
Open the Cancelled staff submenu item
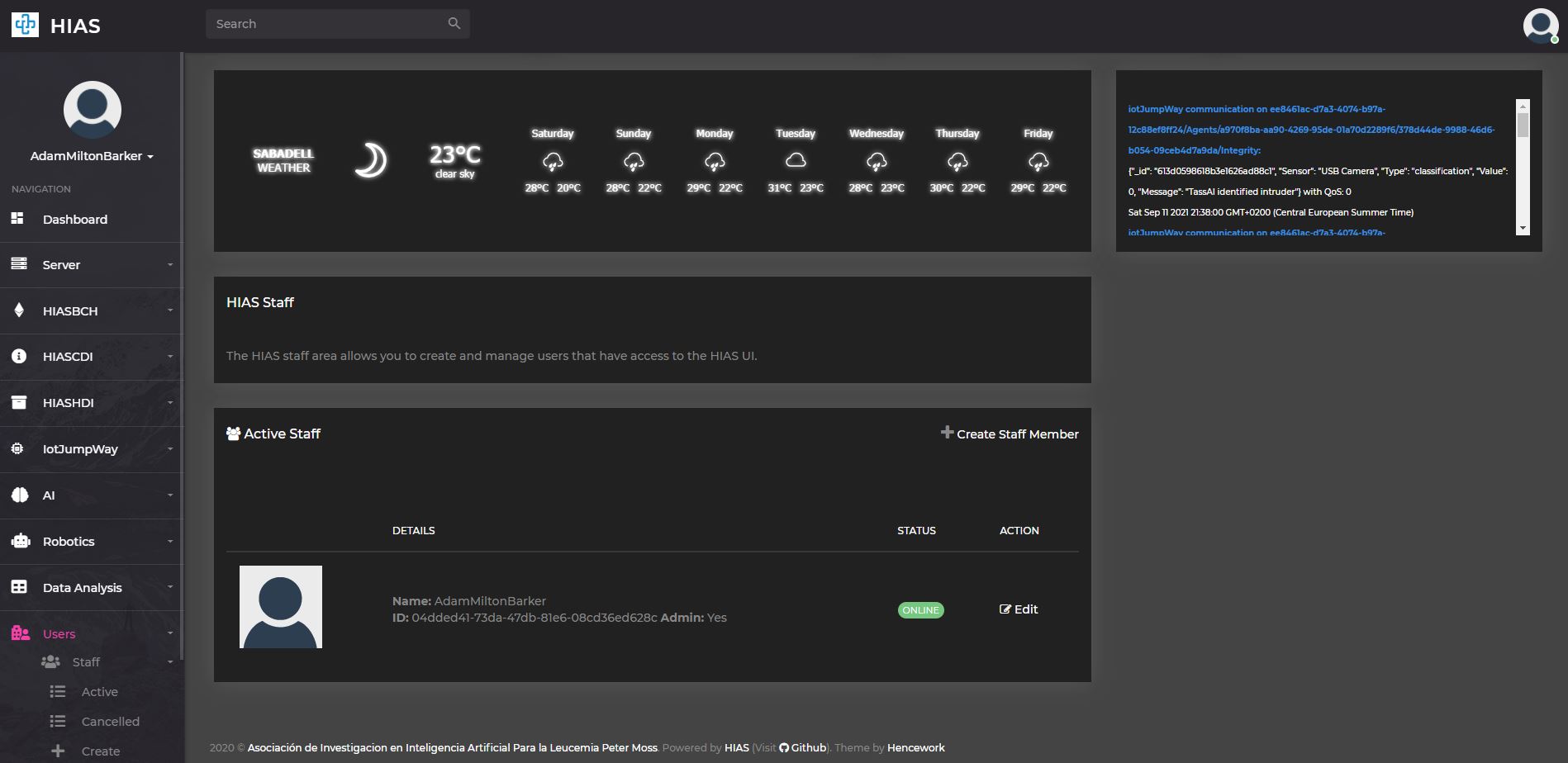pos(111,722)
